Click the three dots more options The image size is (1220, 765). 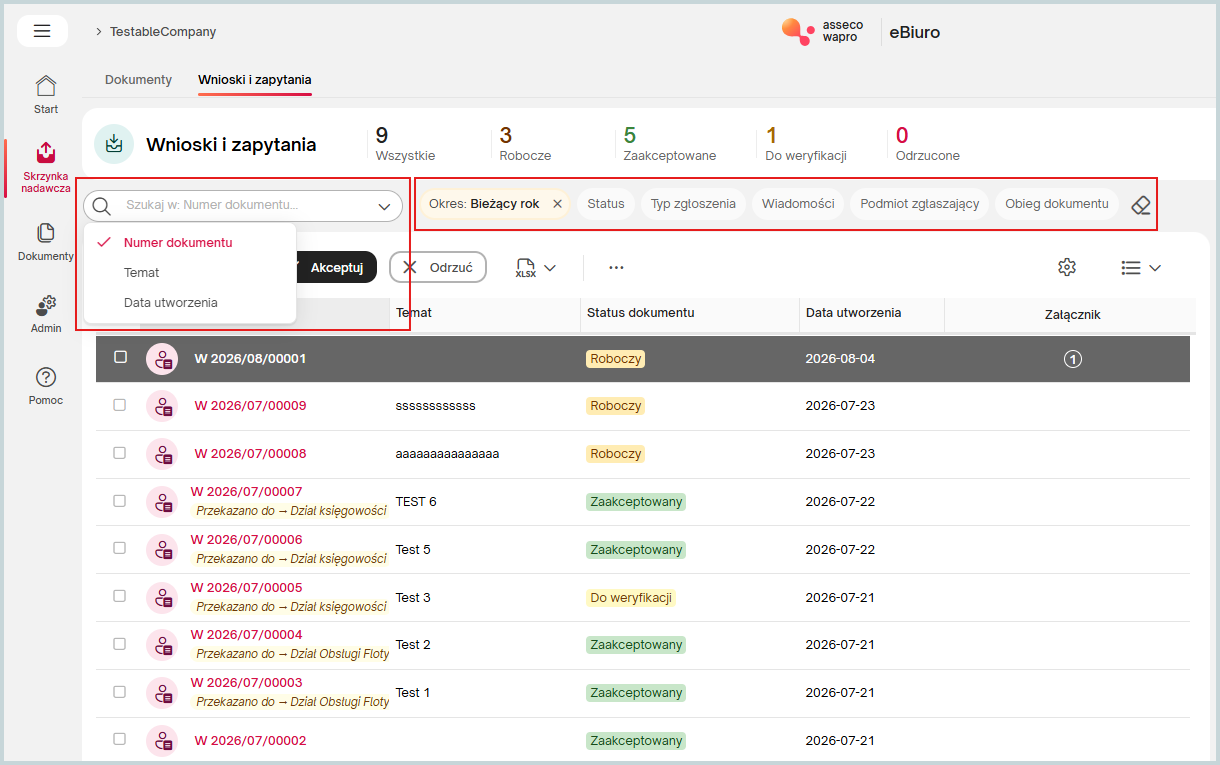point(616,267)
